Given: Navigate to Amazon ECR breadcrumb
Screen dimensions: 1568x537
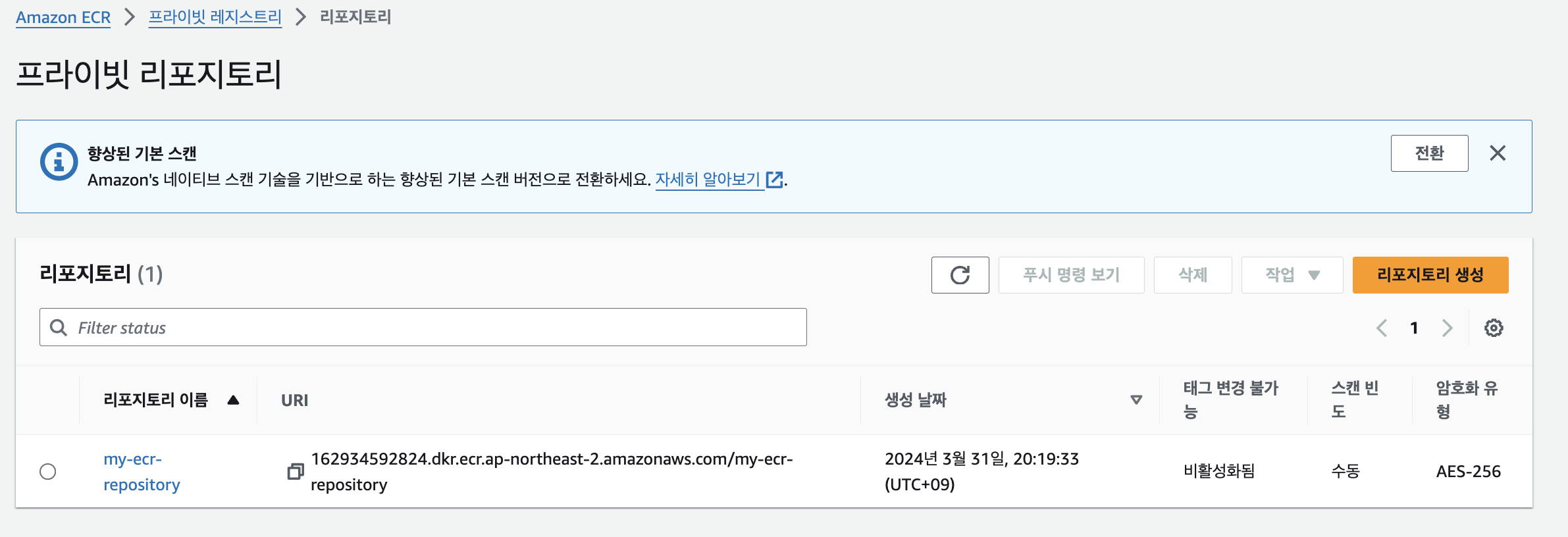Looking at the screenshot, I should click(x=63, y=17).
